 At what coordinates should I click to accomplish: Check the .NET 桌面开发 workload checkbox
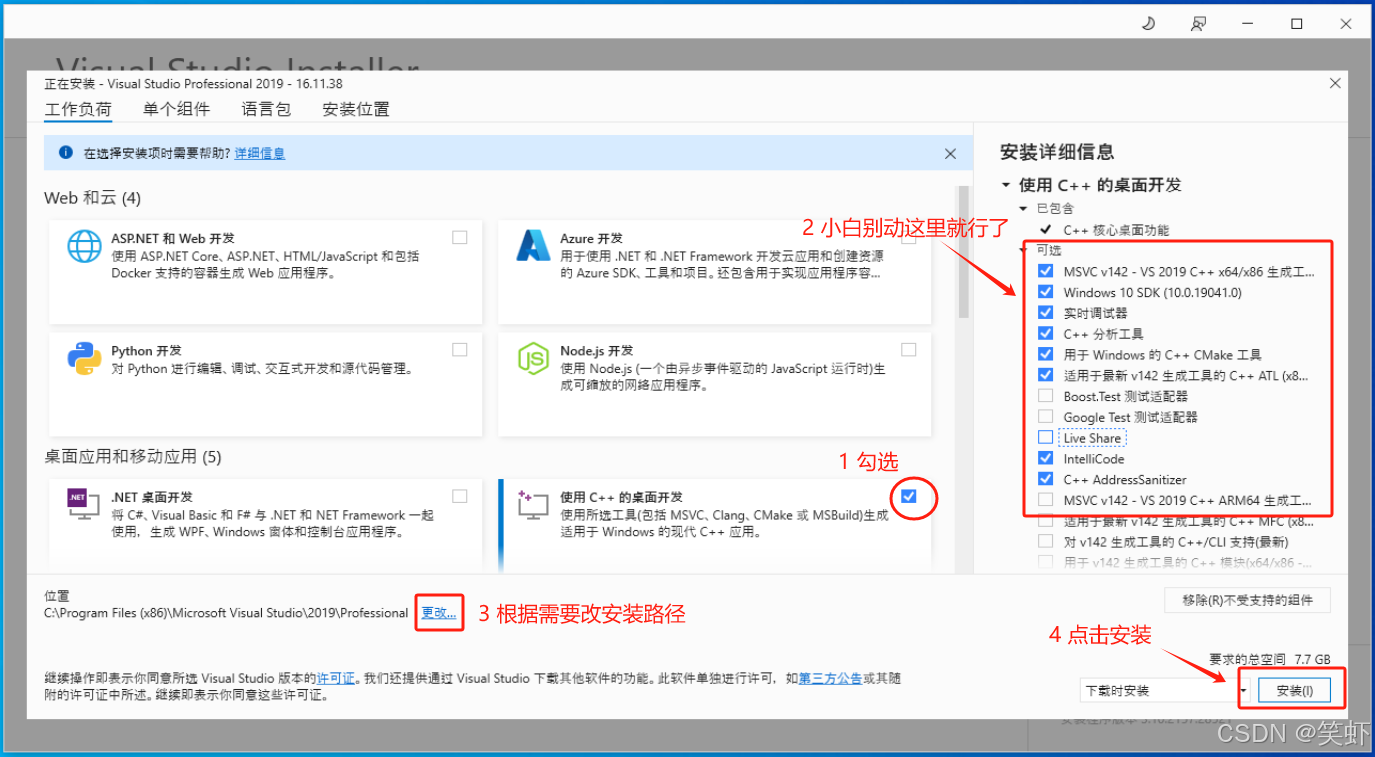coord(459,496)
